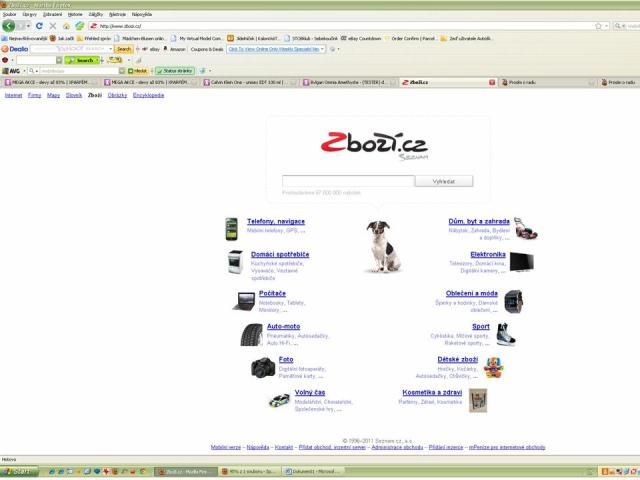Open the Volný čas category
The width and height of the screenshot is (640, 480).
click(x=310, y=393)
